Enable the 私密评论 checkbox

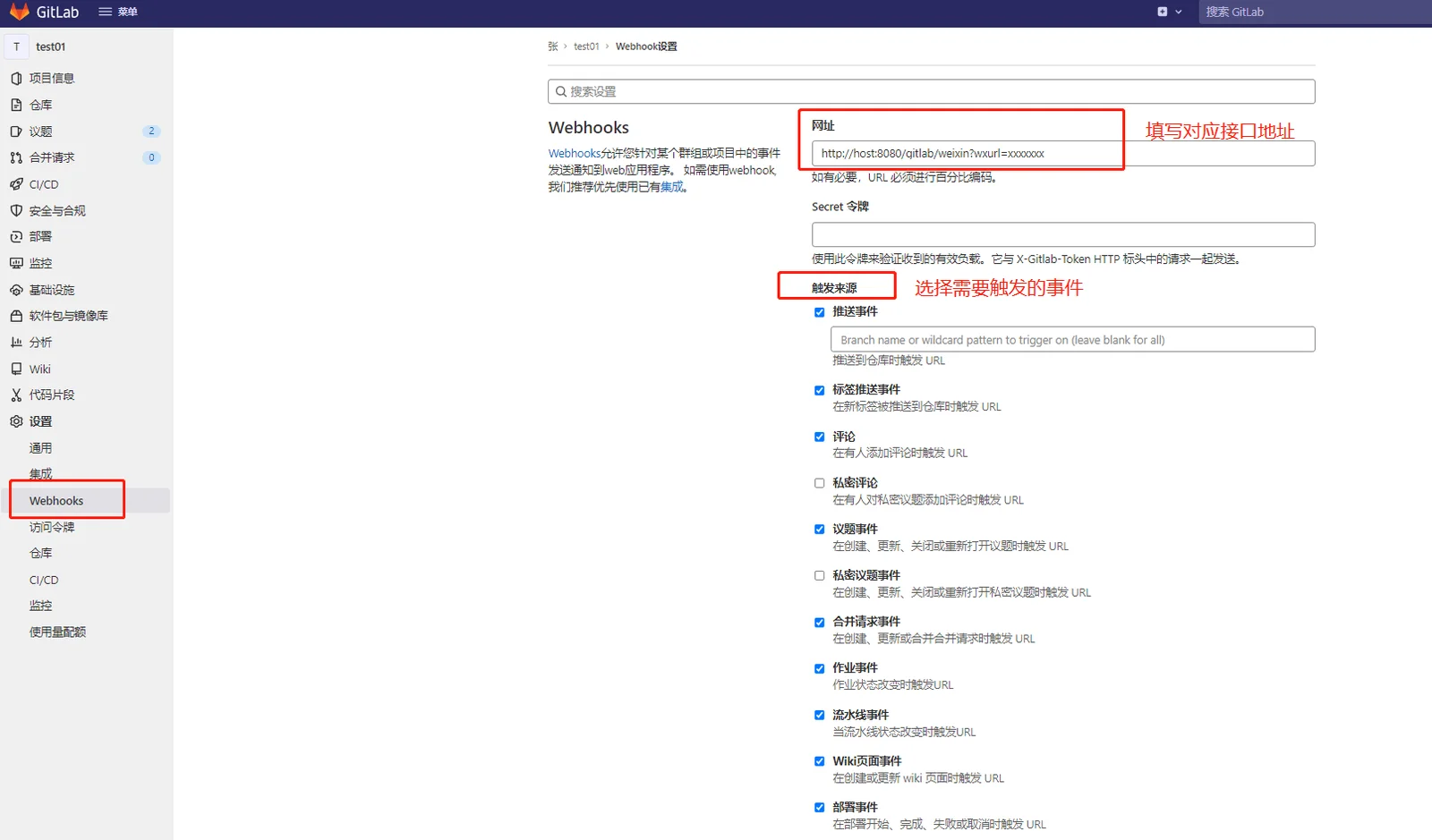[819, 483]
